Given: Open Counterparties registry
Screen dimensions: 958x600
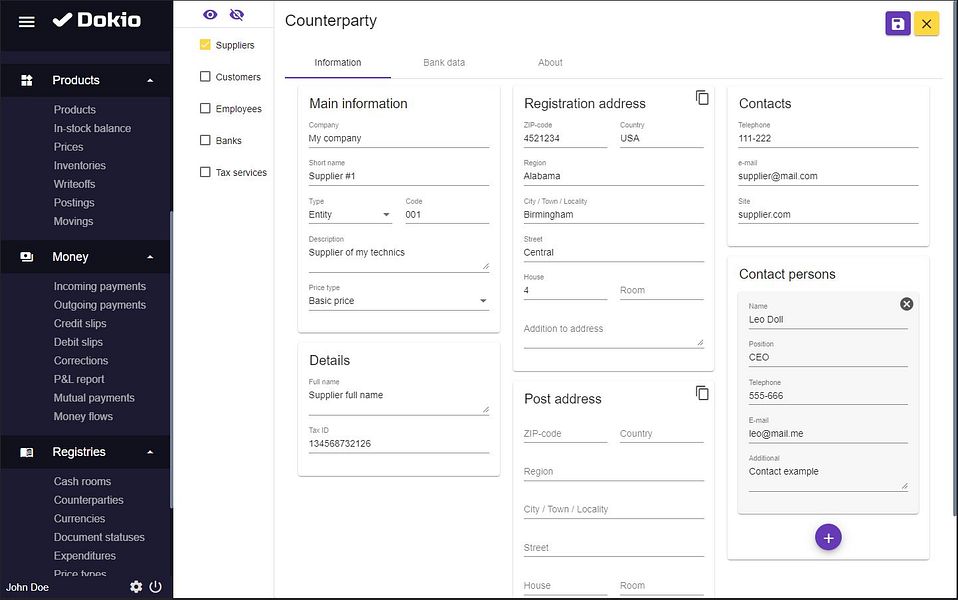Looking at the screenshot, I should (x=89, y=500).
